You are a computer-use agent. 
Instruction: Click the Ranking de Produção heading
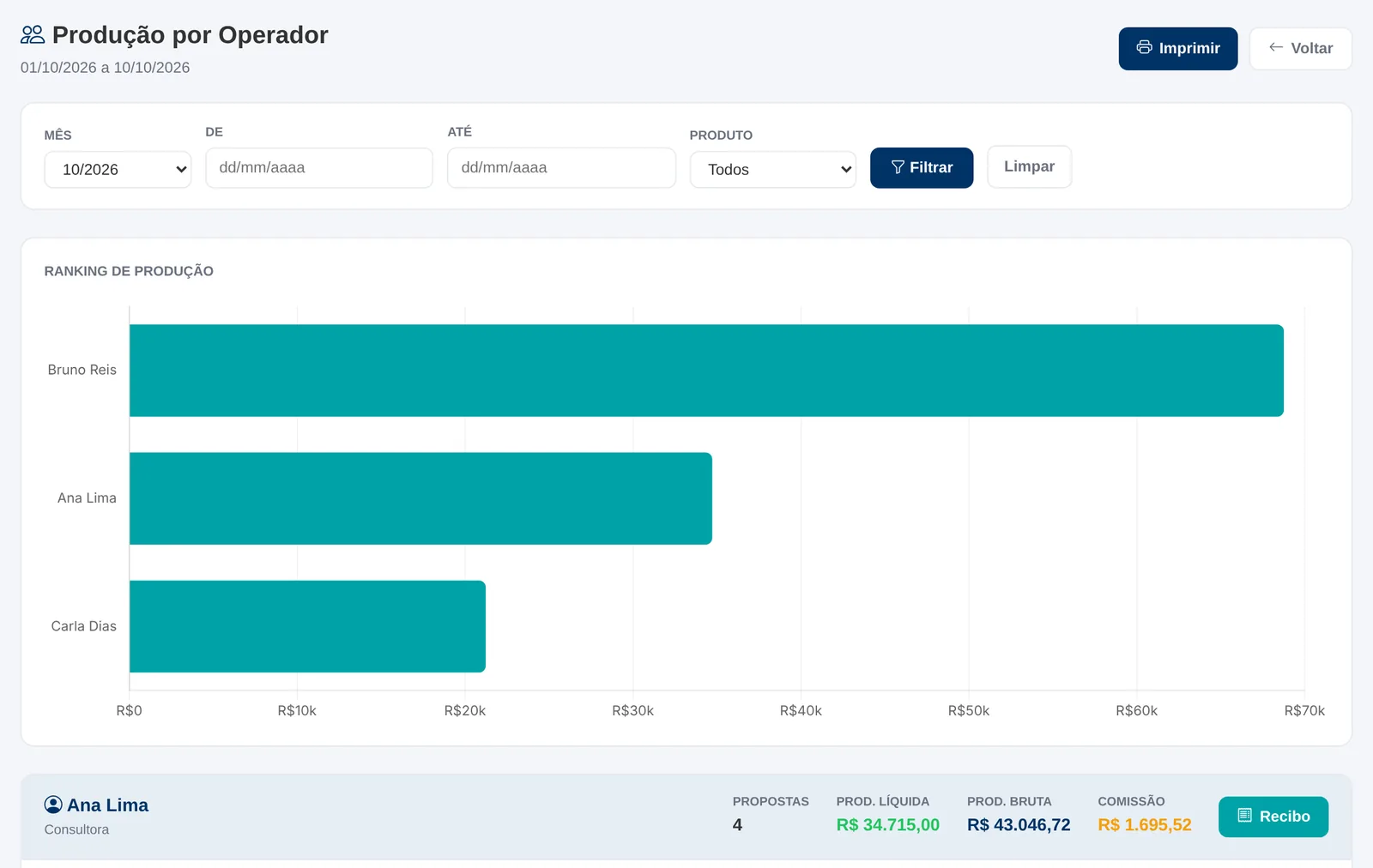(129, 271)
